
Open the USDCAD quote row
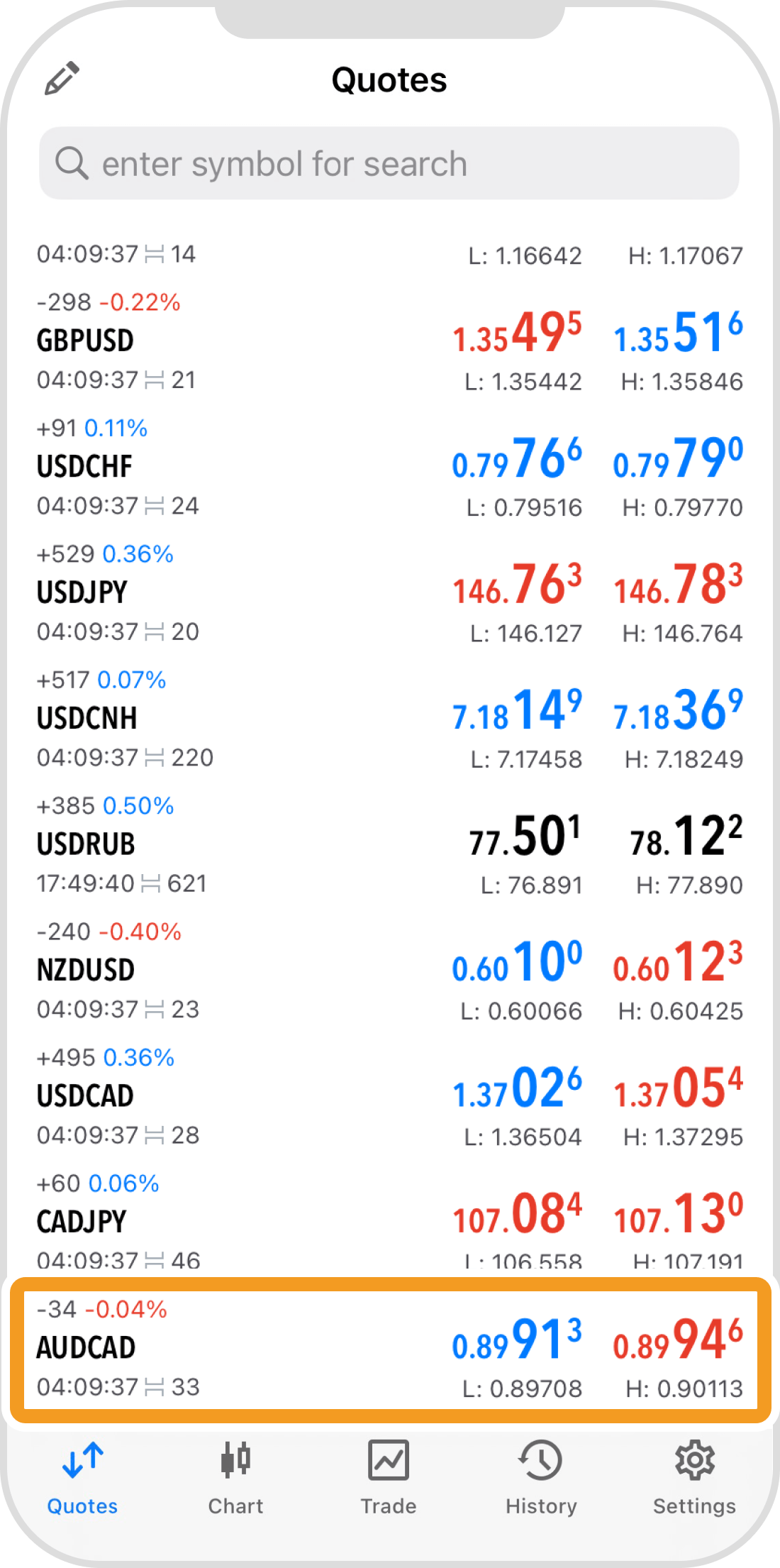389,1097
